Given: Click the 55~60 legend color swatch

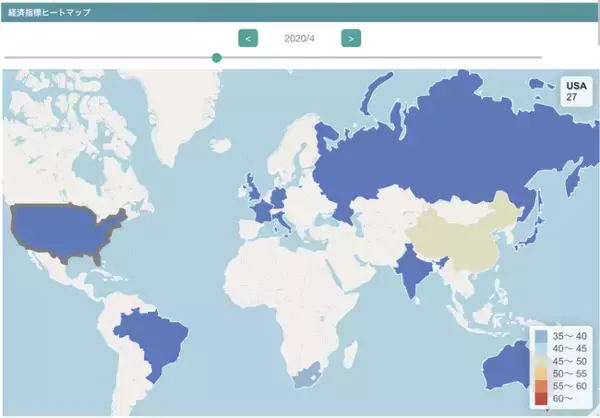Looking at the screenshot, I should pos(541,386).
